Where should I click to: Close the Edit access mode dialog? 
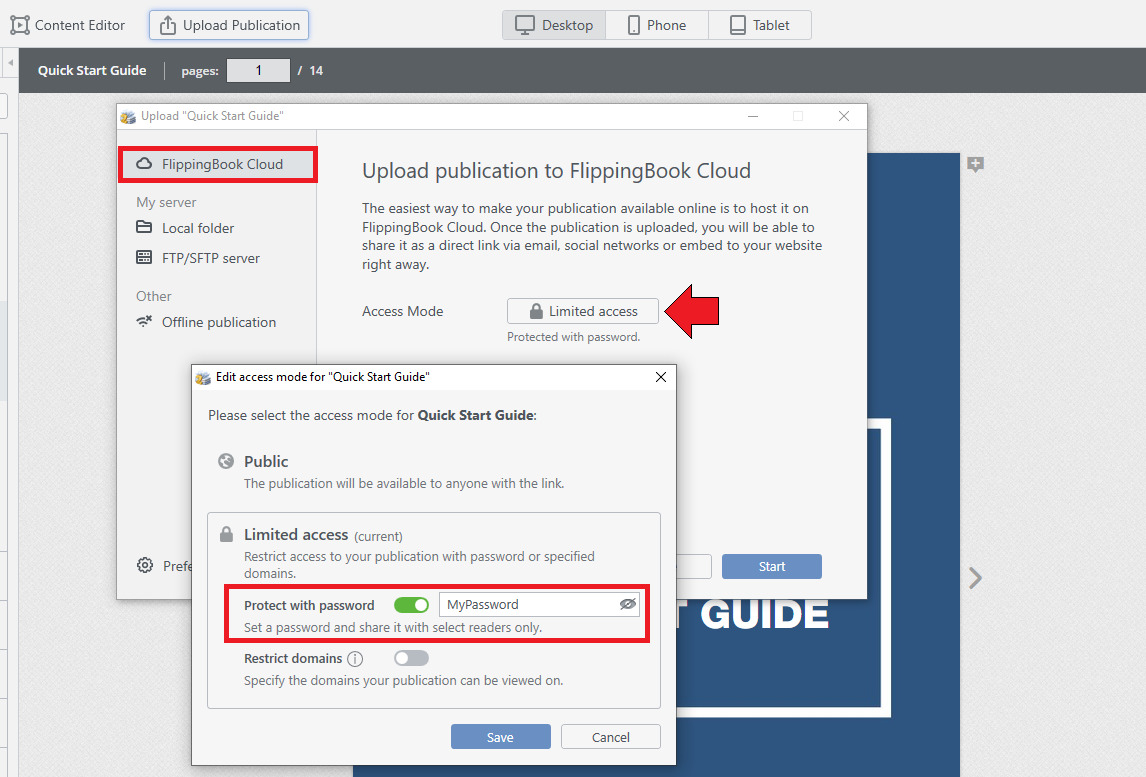pos(661,377)
